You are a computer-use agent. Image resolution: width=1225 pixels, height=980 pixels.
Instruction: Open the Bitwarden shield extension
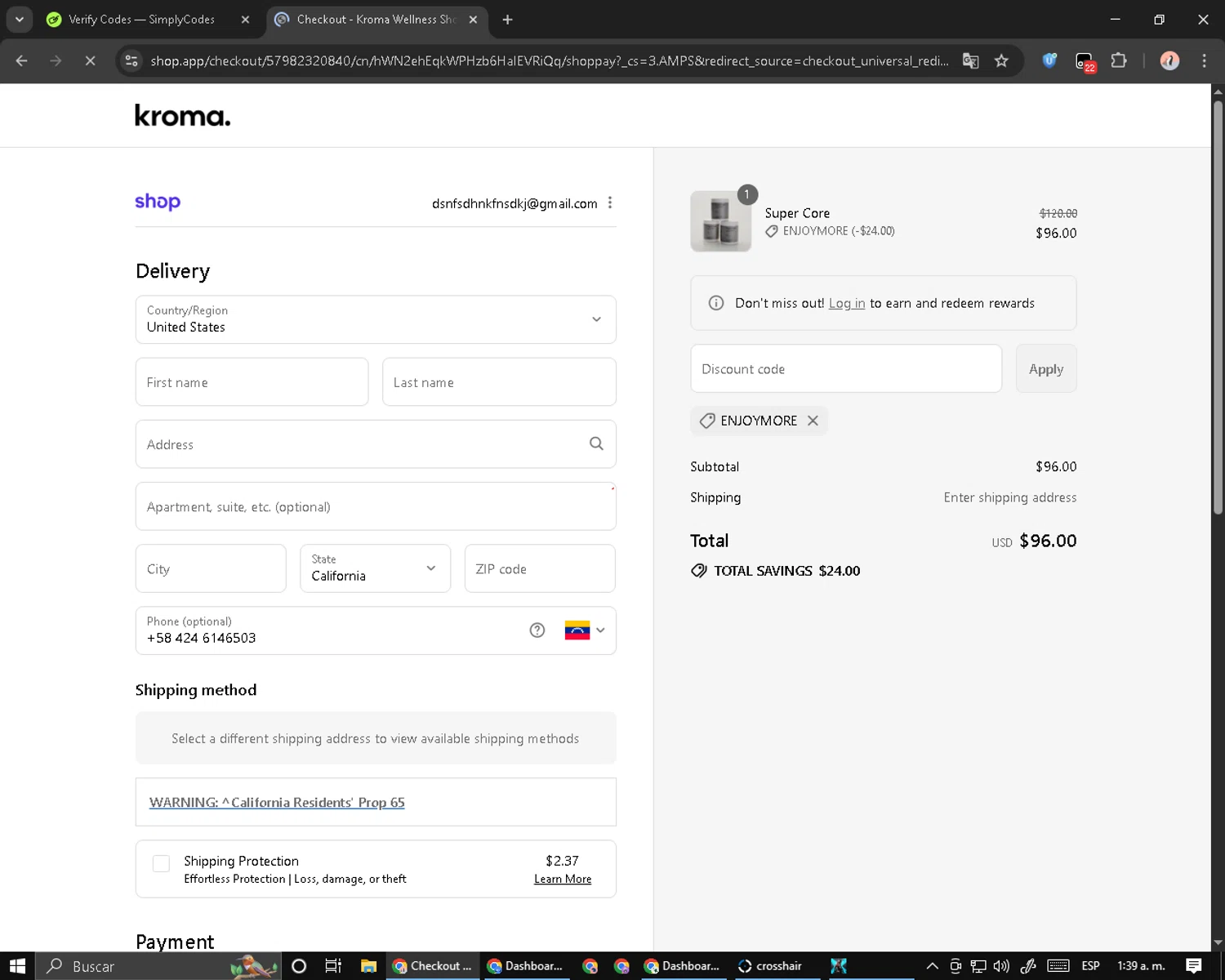[x=1049, y=60]
